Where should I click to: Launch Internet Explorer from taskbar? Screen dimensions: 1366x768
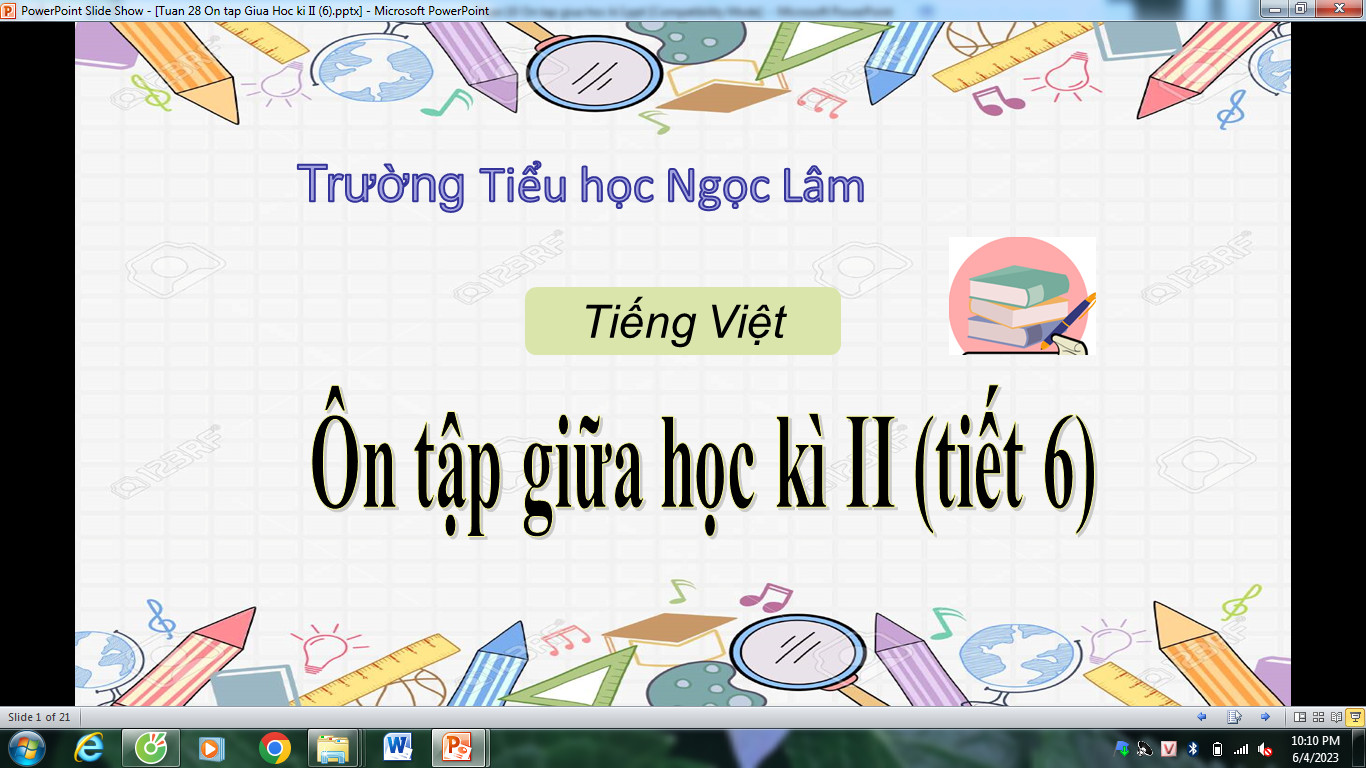[x=89, y=748]
